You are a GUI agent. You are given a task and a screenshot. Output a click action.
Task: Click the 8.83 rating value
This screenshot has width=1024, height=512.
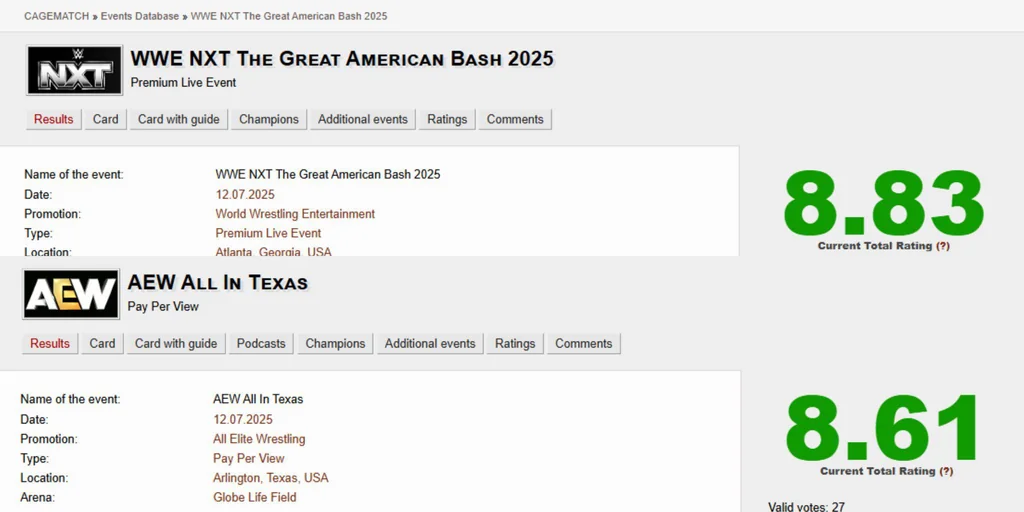[883, 204]
